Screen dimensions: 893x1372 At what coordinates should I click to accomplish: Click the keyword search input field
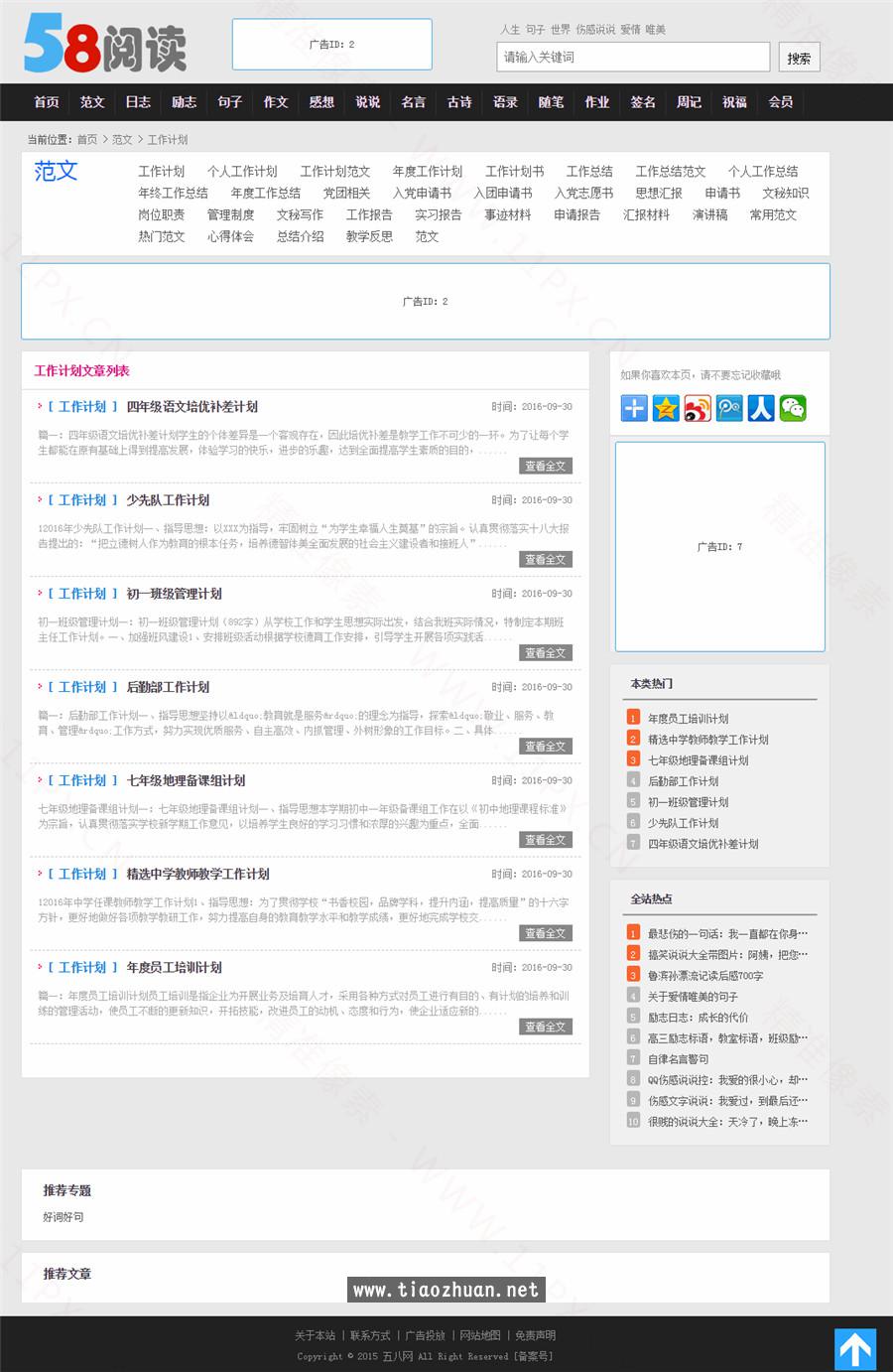[x=632, y=58]
